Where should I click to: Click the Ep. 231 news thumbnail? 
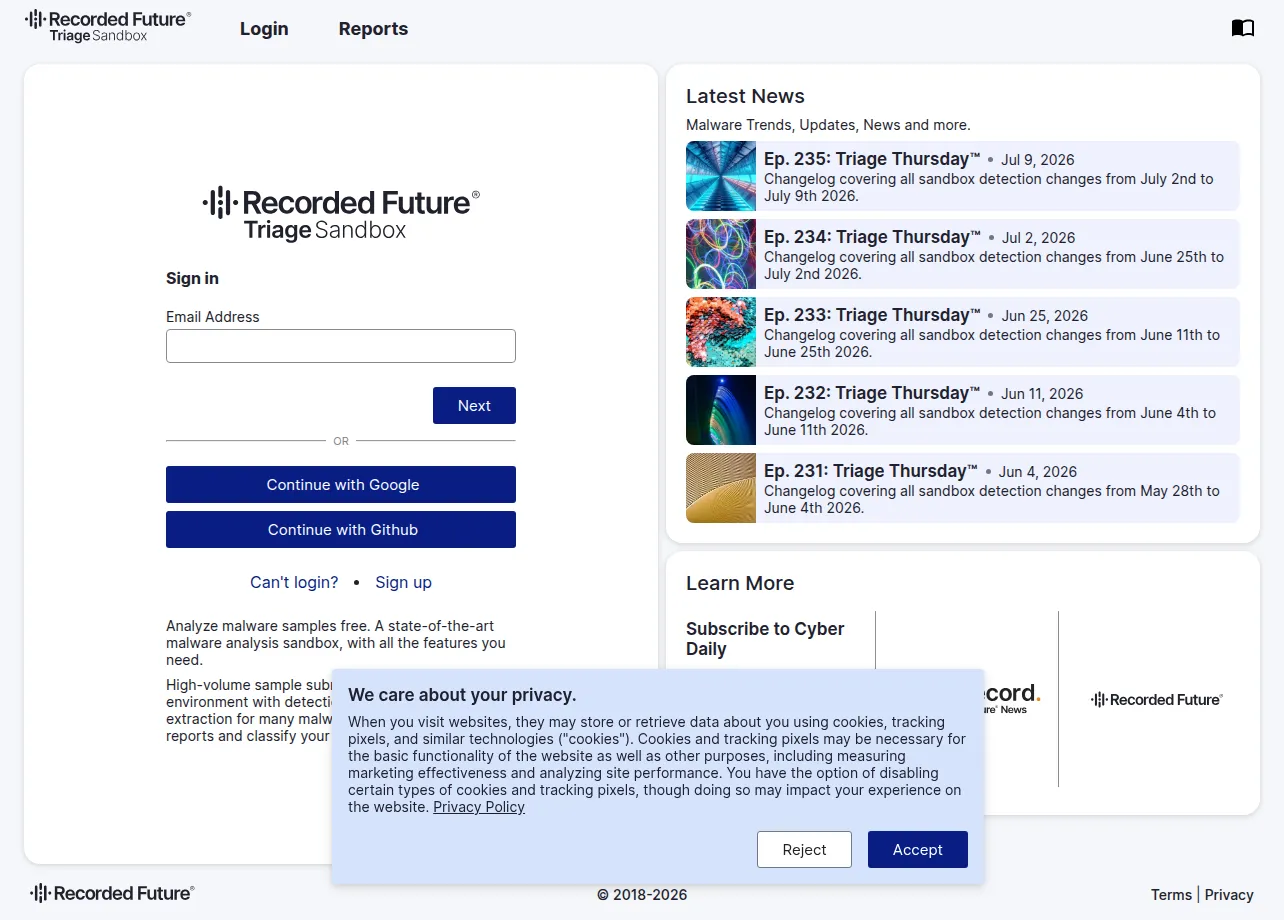721,488
